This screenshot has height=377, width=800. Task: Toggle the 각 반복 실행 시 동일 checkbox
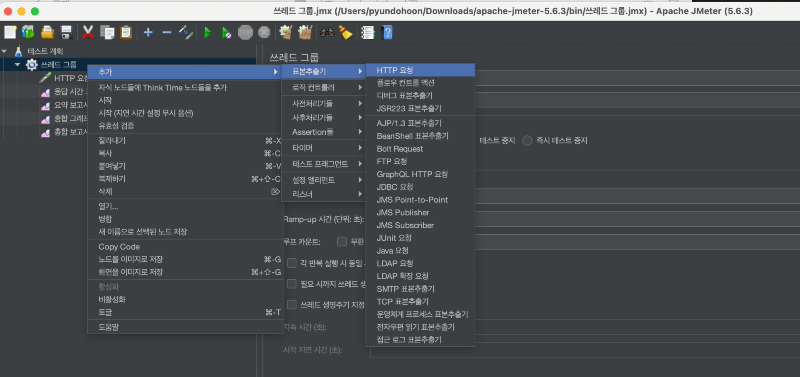click(292, 263)
